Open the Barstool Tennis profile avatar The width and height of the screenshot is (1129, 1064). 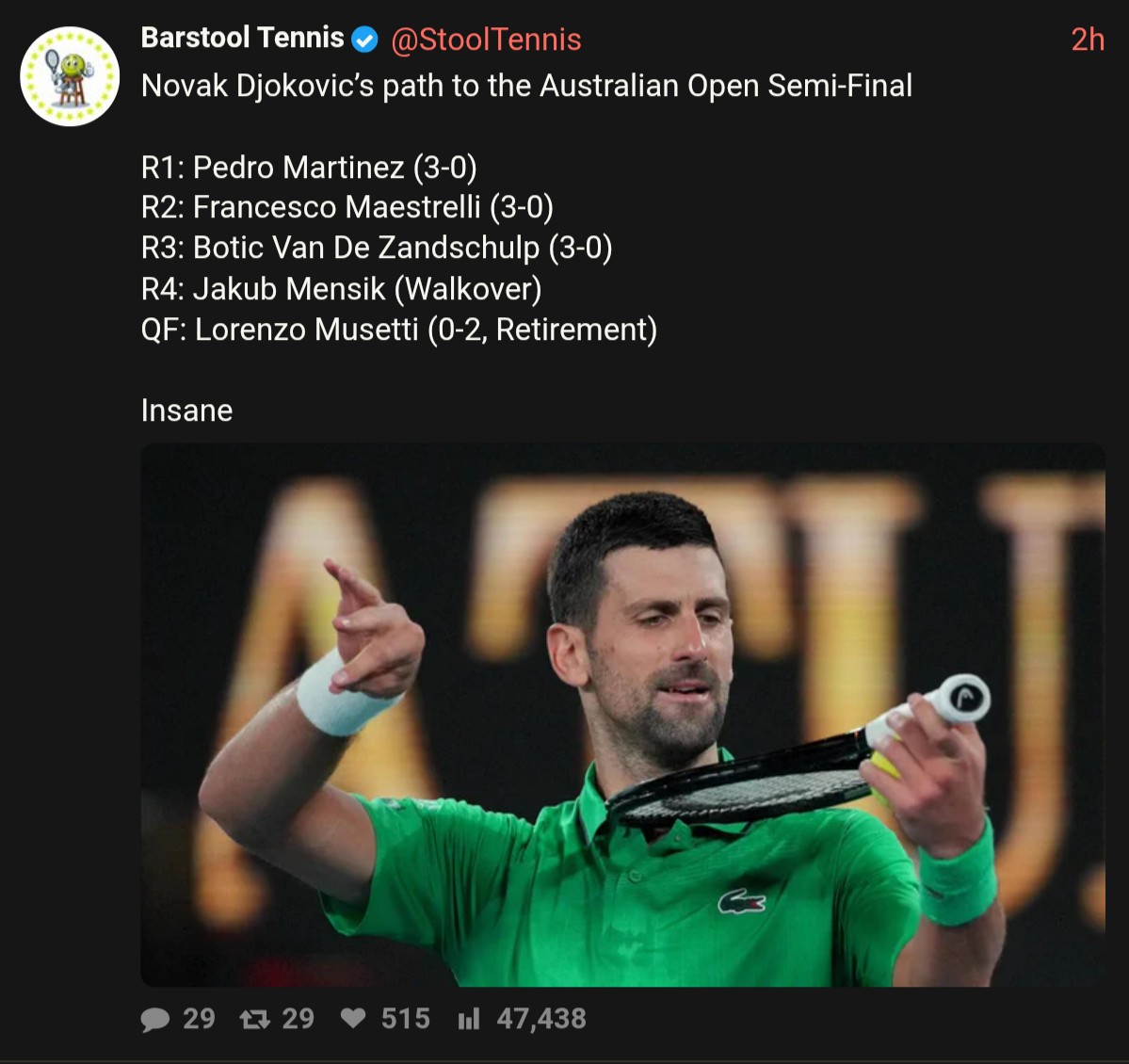[70, 76]
